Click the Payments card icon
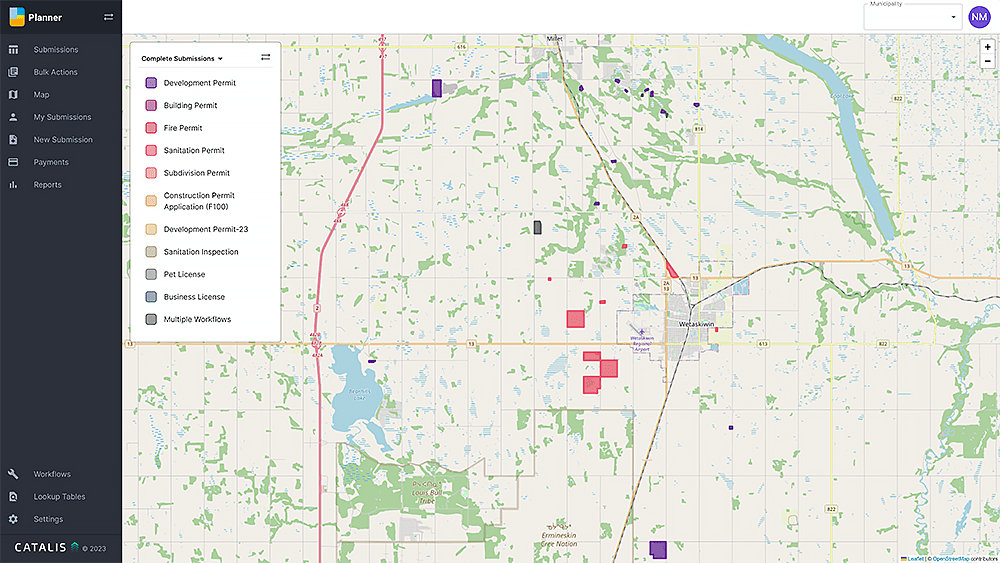 [13, 162]
